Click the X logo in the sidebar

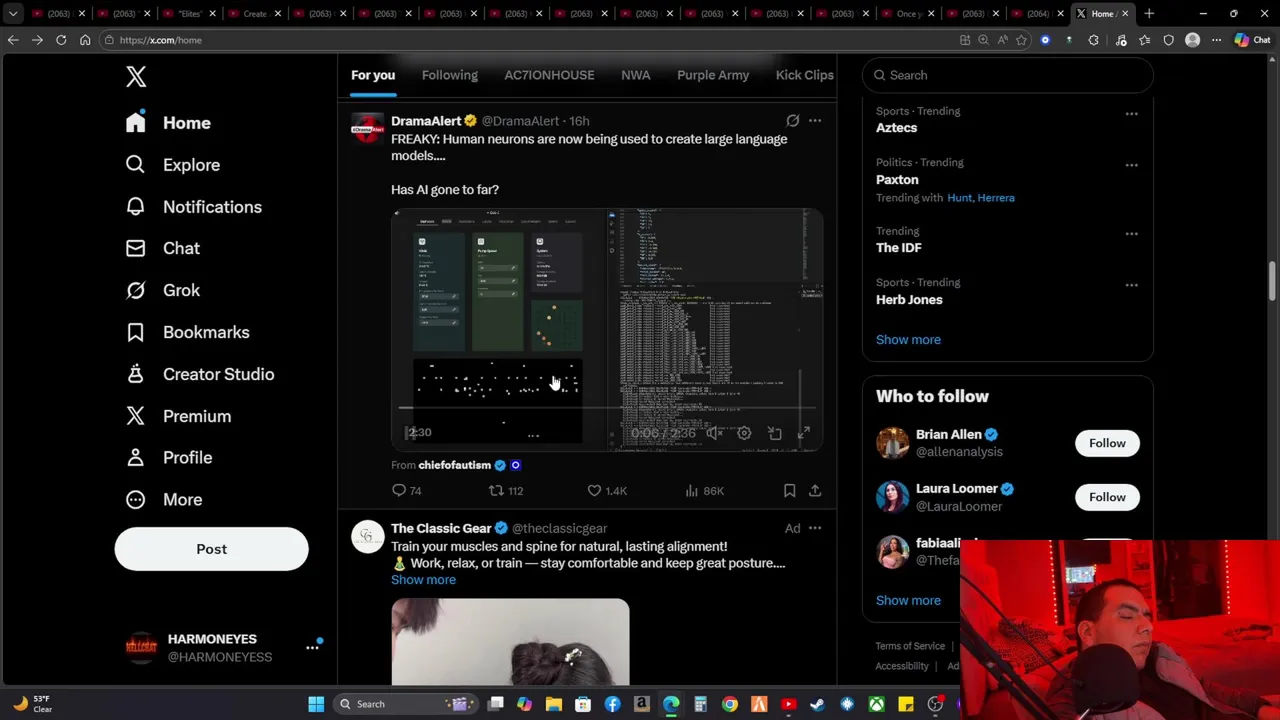[136, 76]
